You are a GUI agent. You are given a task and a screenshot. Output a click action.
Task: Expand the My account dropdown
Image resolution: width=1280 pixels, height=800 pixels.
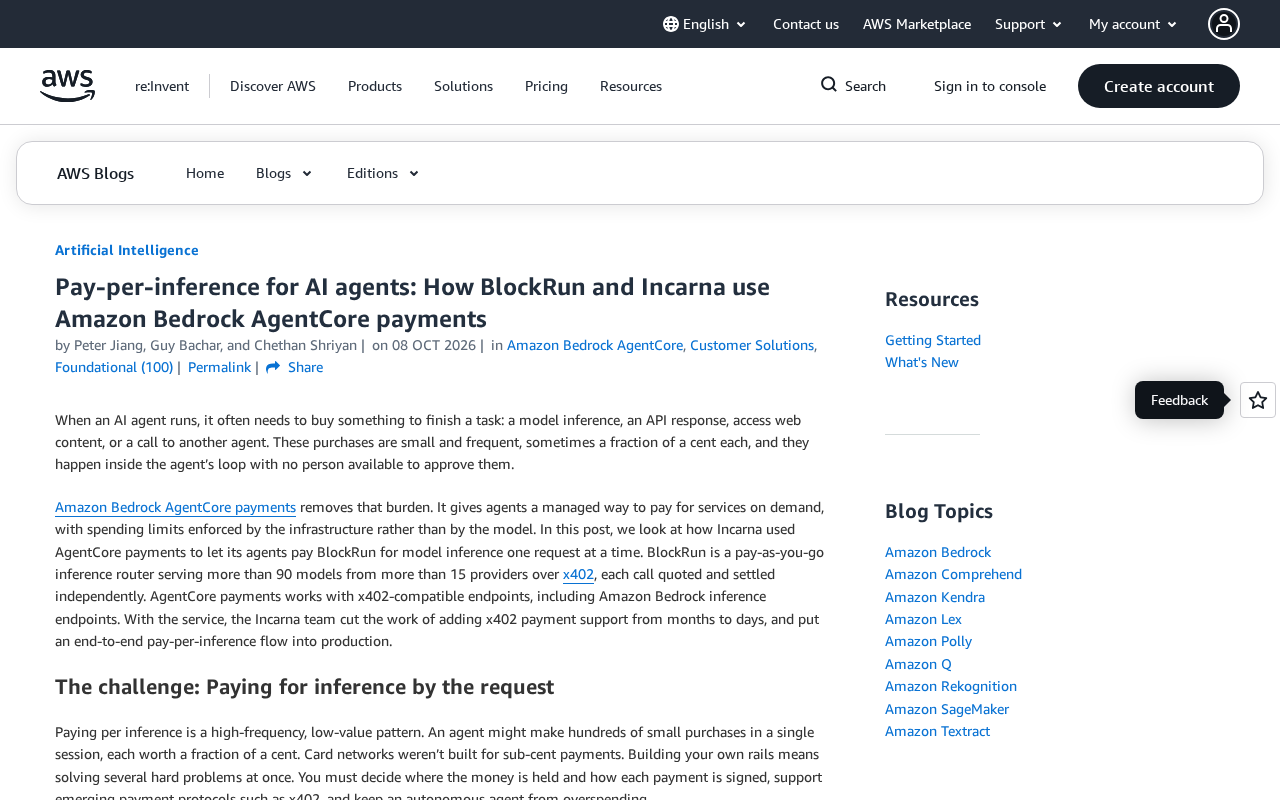click(x=1134, y=24)
